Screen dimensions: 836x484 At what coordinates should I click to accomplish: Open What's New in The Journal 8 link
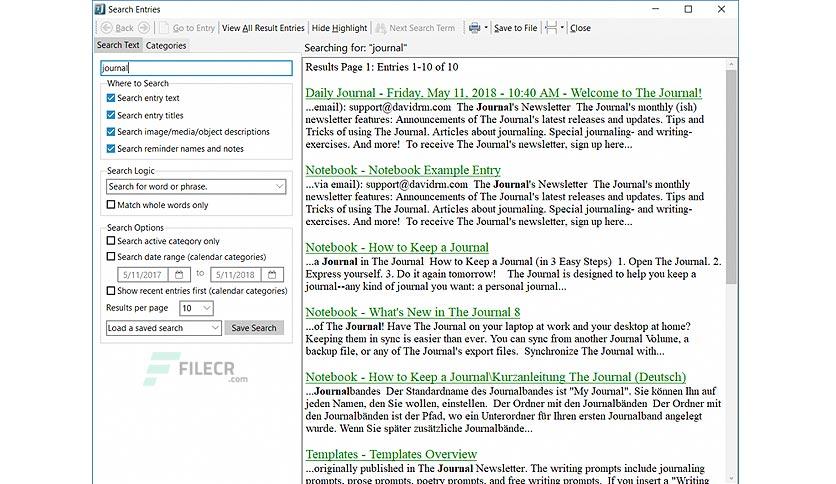pyautogui.click(x=413, y=312)
